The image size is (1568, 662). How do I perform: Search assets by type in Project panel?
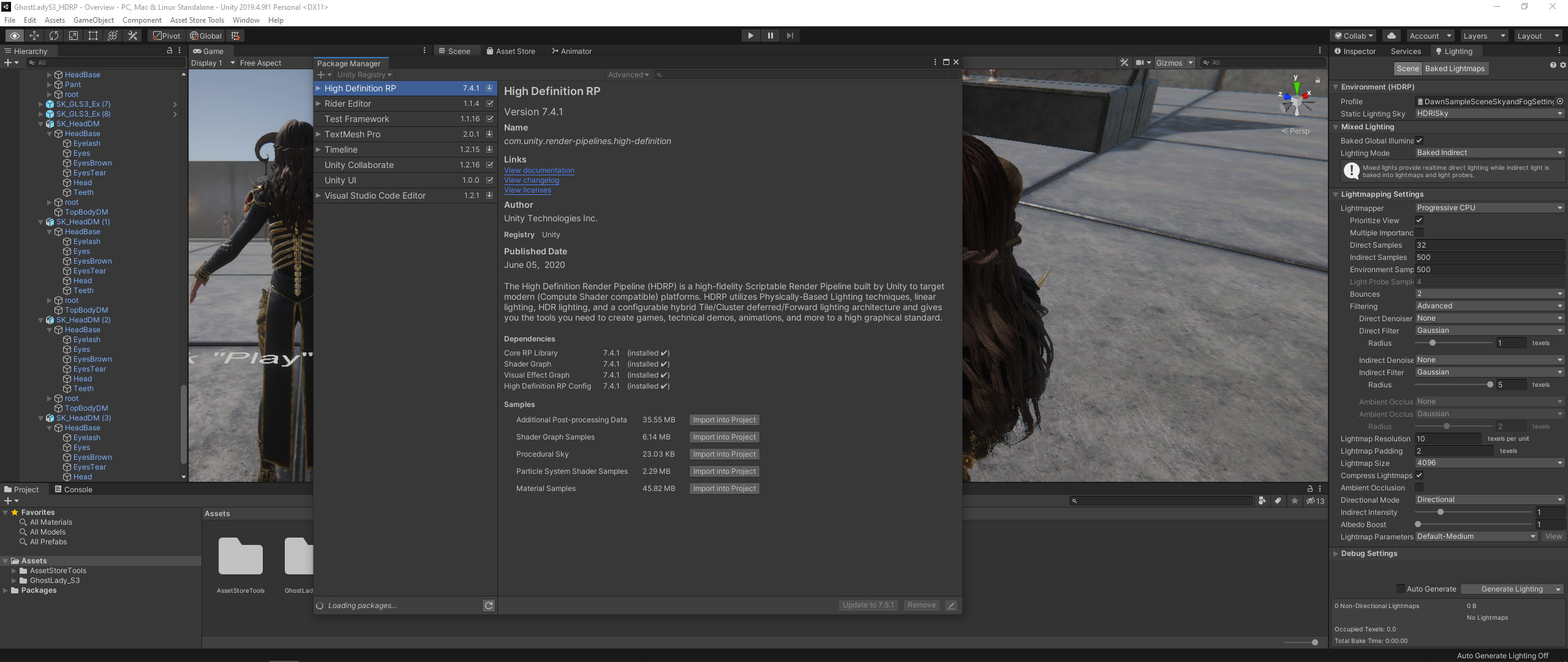1262,501
